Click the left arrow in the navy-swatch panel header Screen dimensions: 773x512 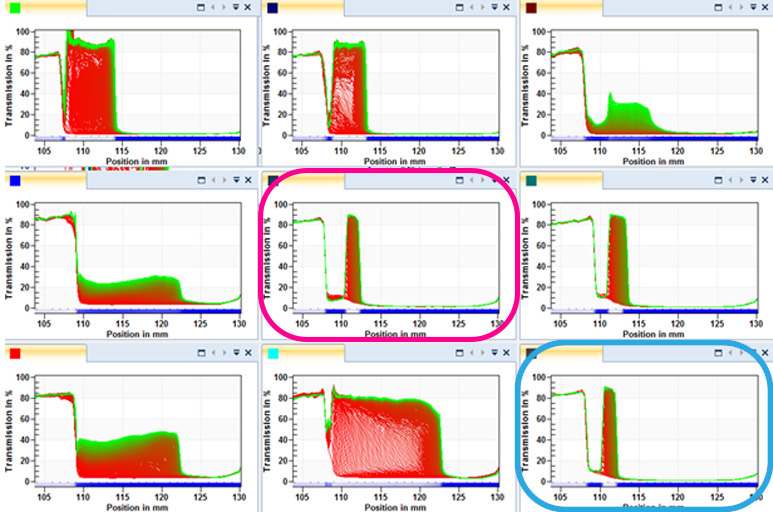click(x=471, y=7)
